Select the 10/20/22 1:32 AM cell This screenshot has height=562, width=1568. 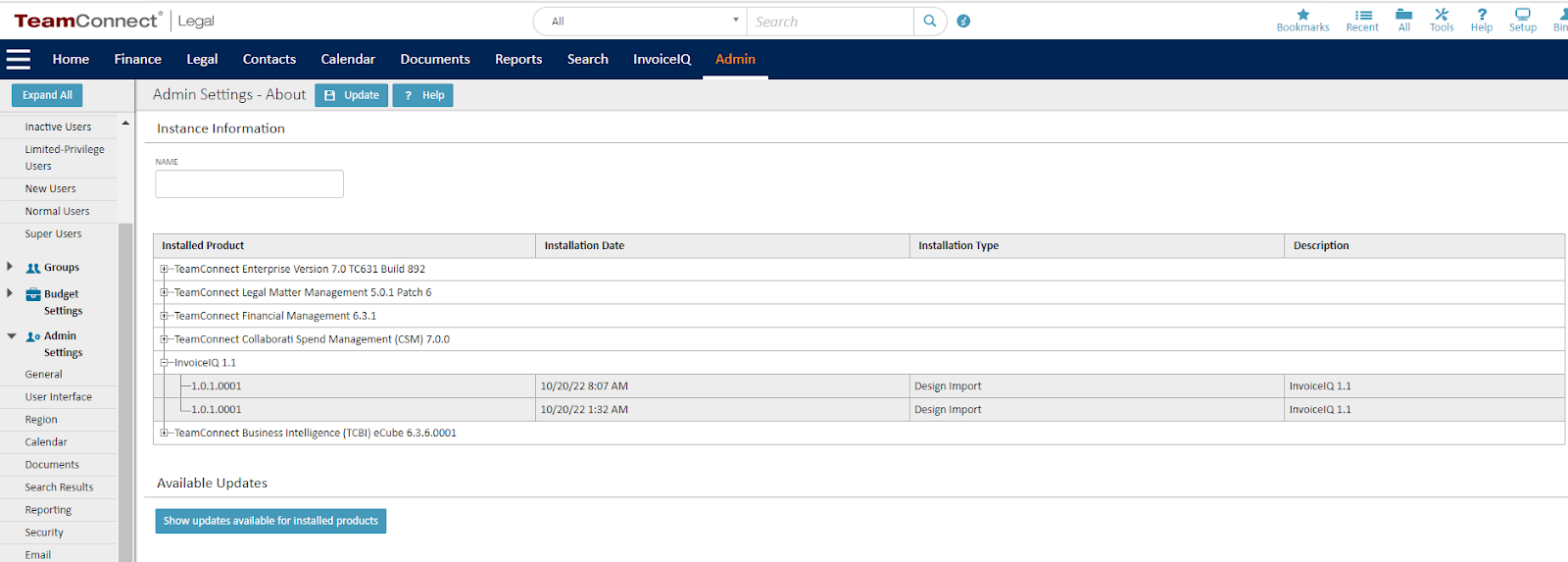(723, 410)
